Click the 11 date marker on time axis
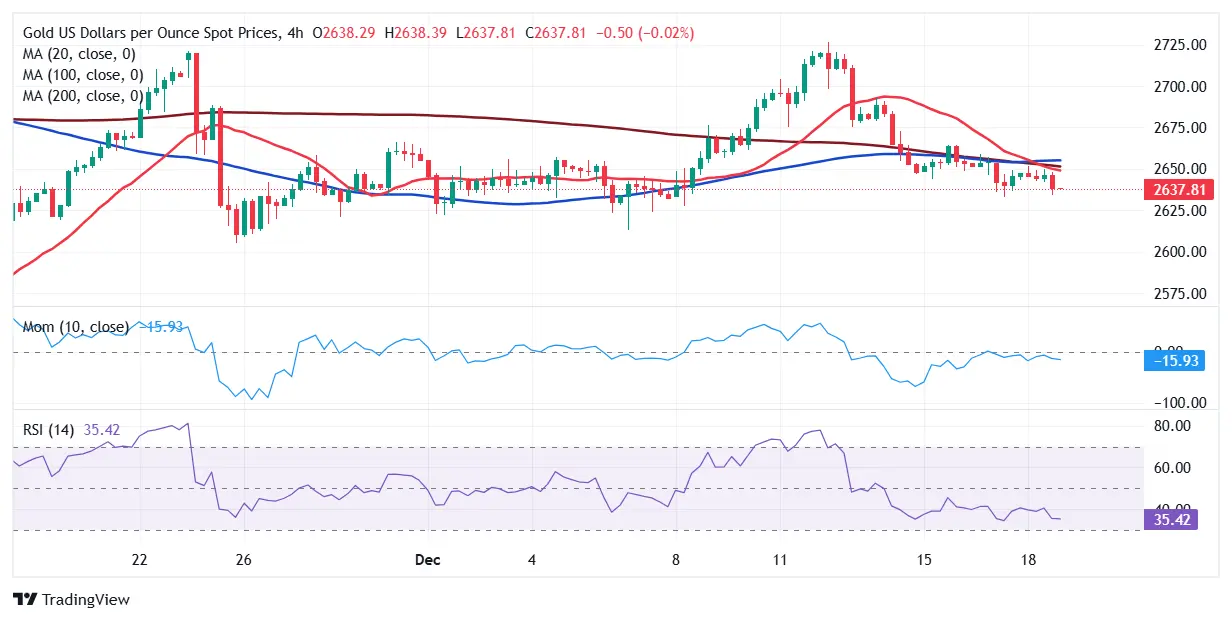Viewport: 1232px width, 621px height. 779,560
